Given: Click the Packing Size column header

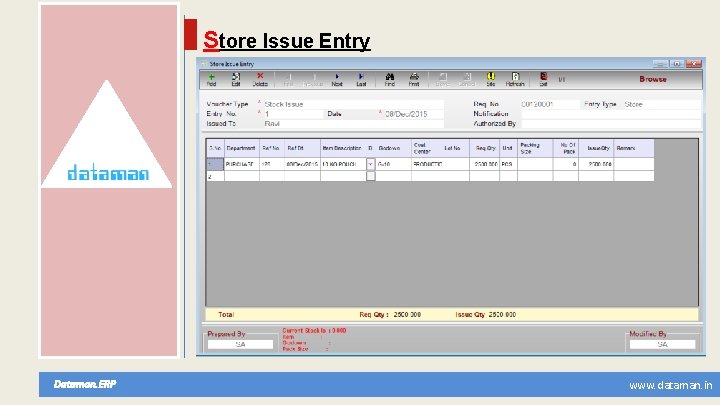Looking at the screenshot, I should coord(535,148).
